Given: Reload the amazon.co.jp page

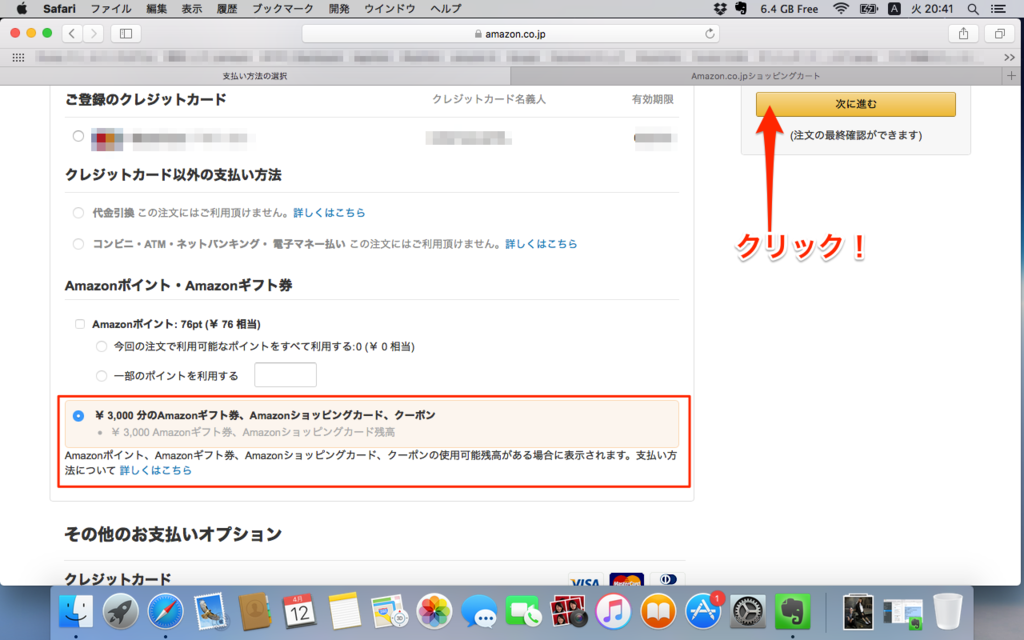Looking at the screenshot, I should (x=710, y=33).
